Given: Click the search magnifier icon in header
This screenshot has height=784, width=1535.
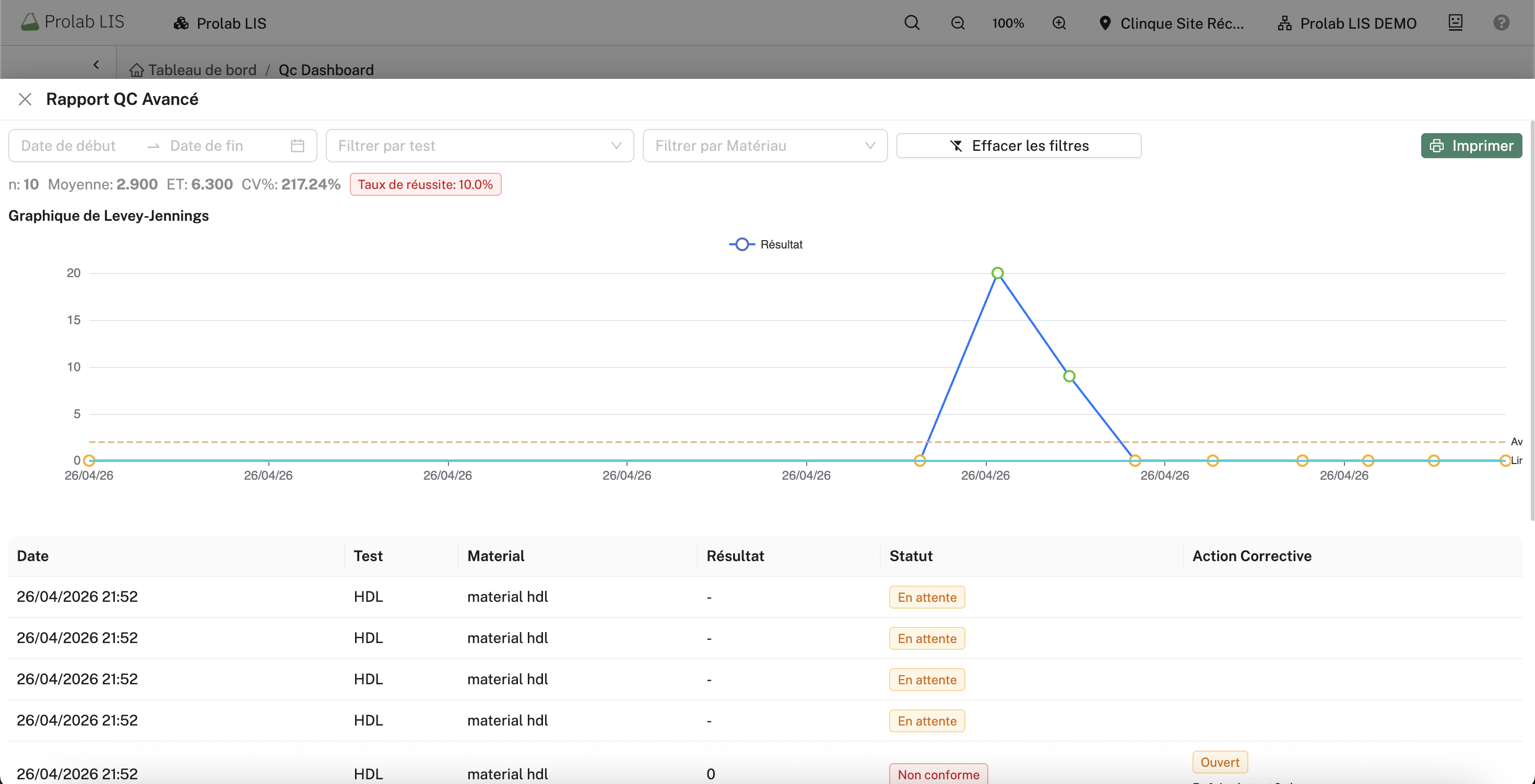Looking at the screenshot, I should [x=912, y=23].
